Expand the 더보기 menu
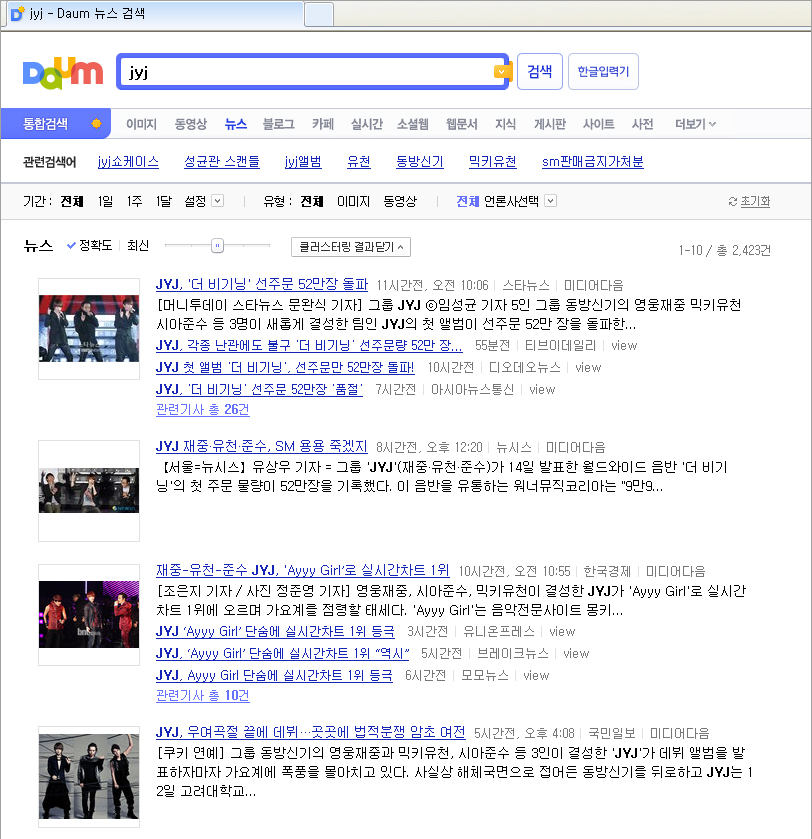Screen dimensions: 812x839 pos(695,124)
